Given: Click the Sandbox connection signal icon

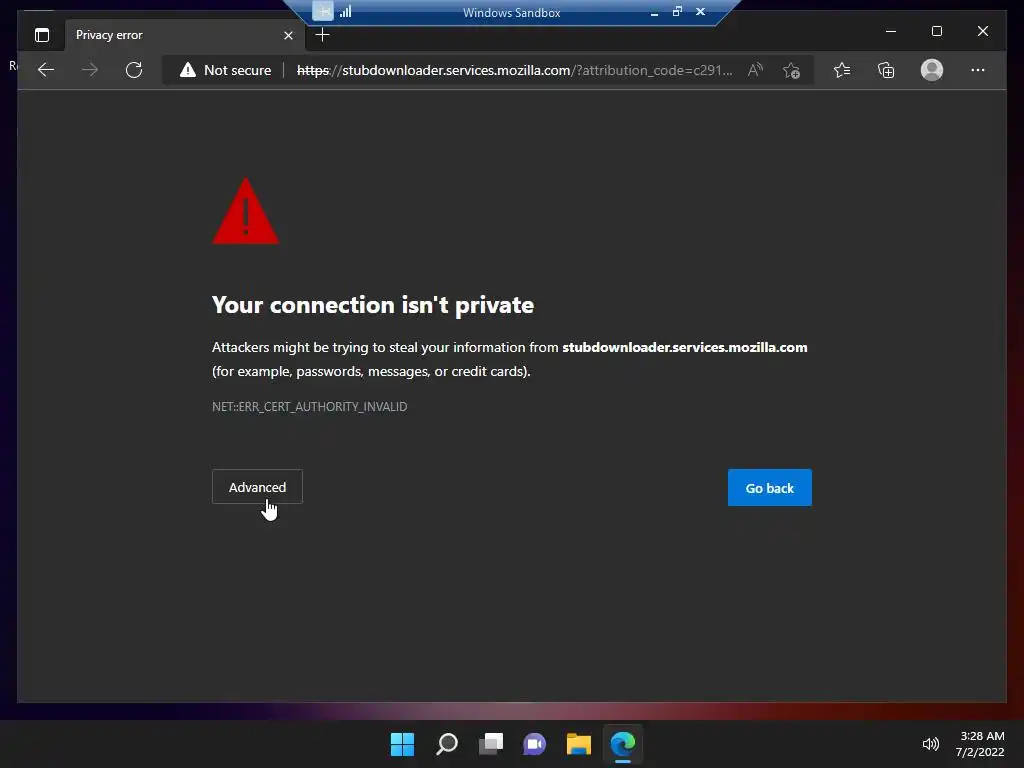Looking at the screenshot, I should click(345, 11).
